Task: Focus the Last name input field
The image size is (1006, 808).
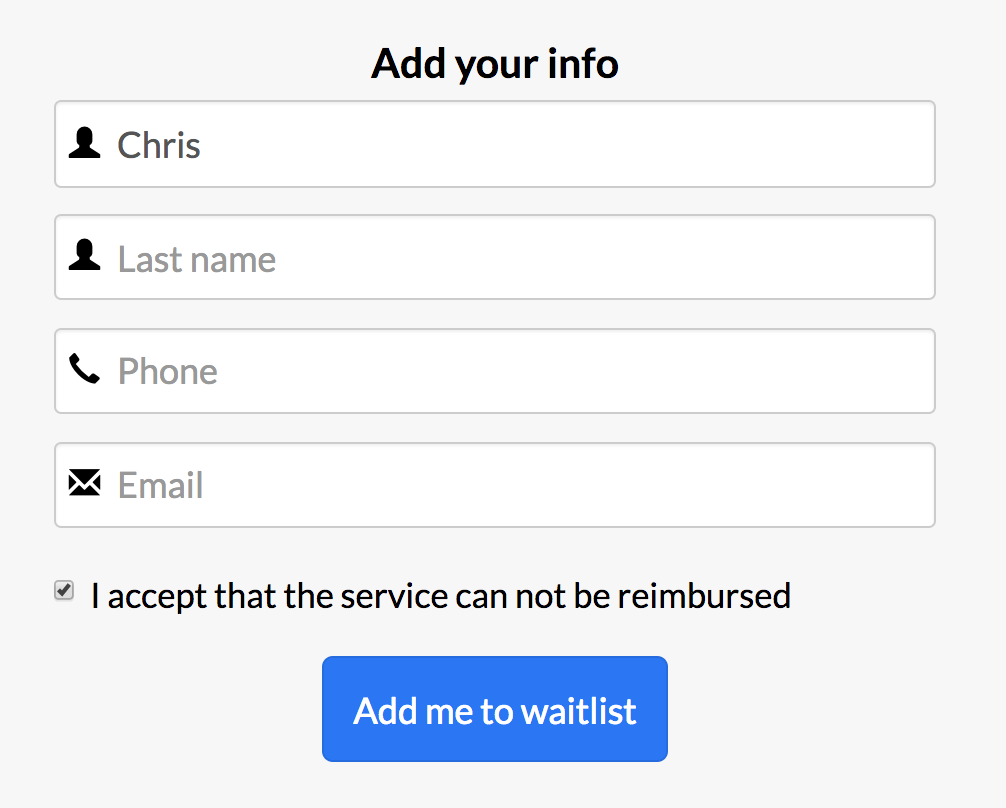Action: coord(495,257)
